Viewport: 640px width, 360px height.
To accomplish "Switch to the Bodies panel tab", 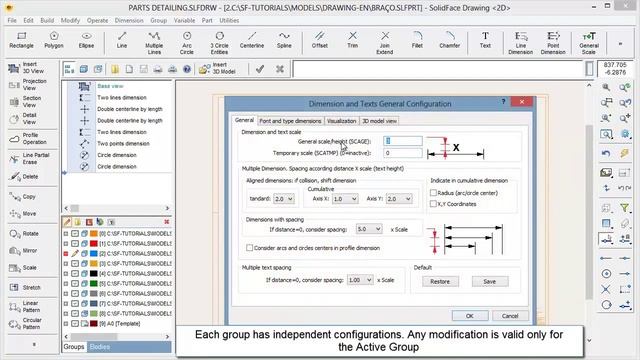I will click(x=100, y=347).
